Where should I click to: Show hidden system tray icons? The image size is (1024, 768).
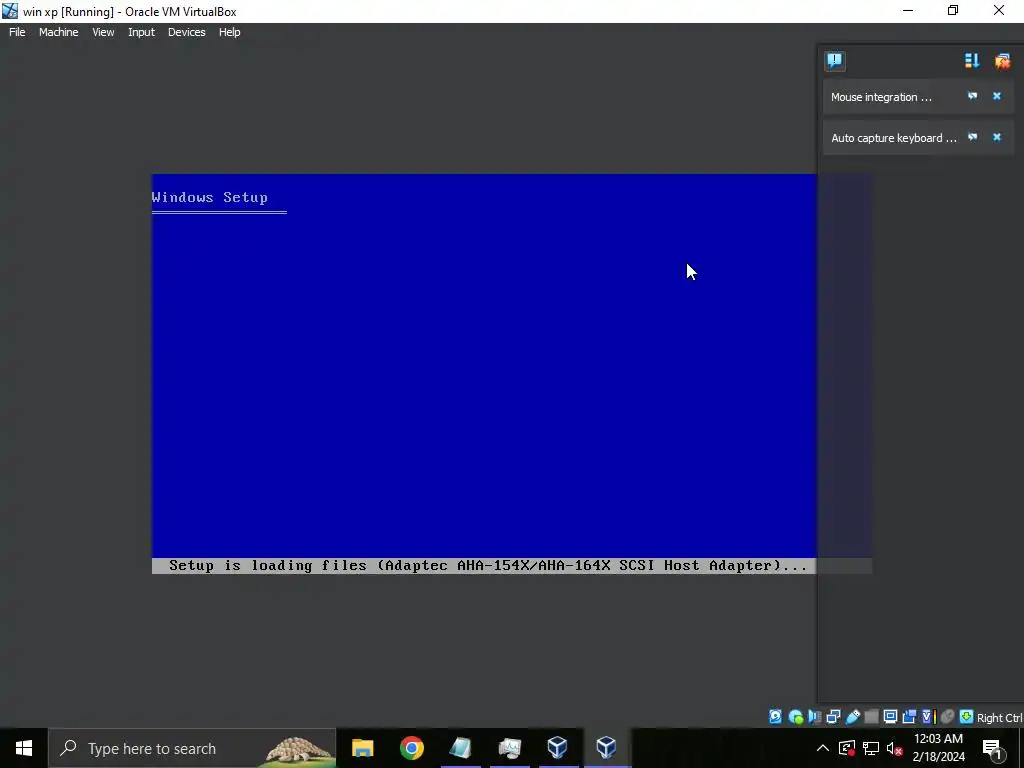(823, 748)
